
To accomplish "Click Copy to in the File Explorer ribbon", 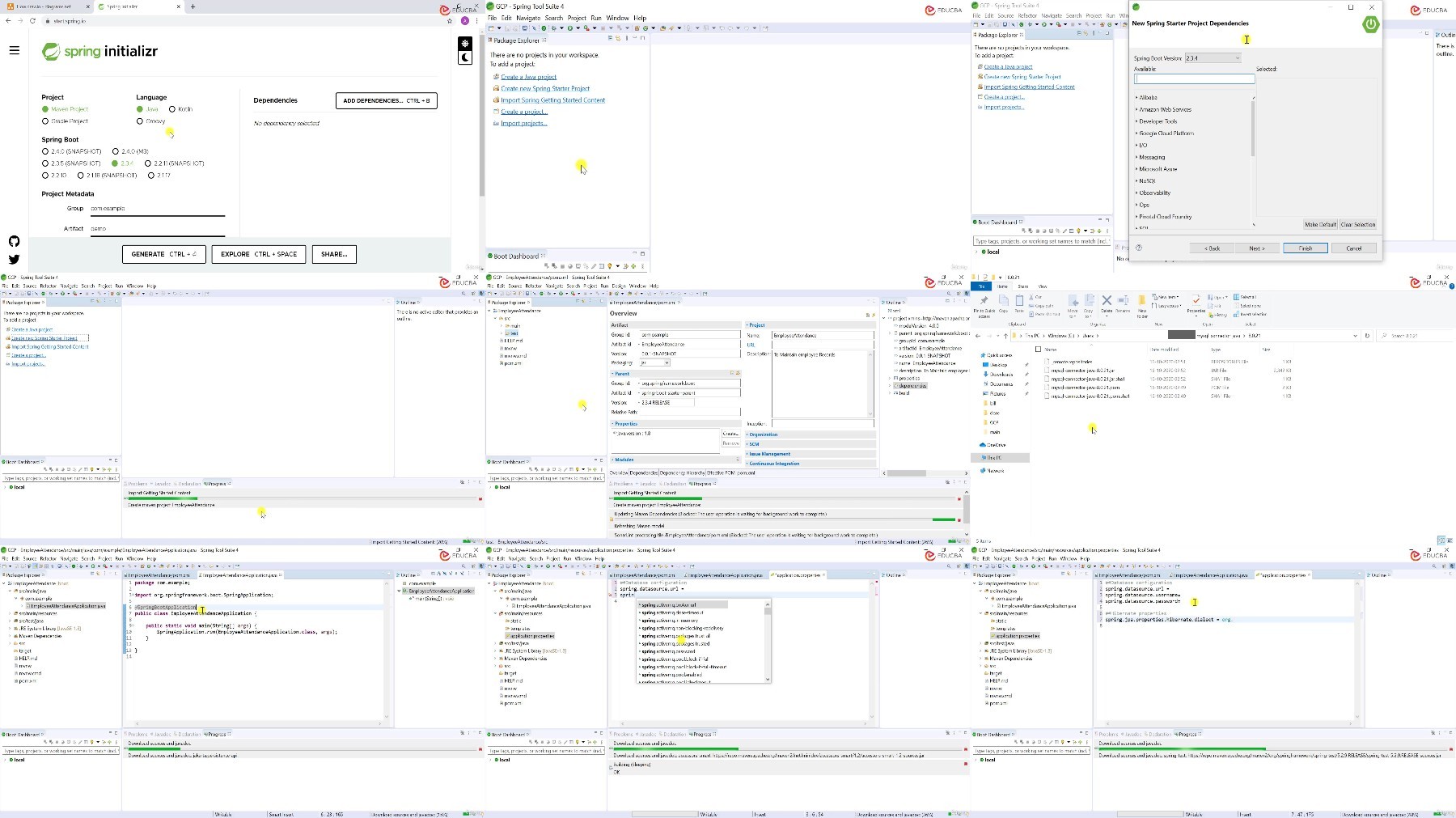I will pos(1088,306).
